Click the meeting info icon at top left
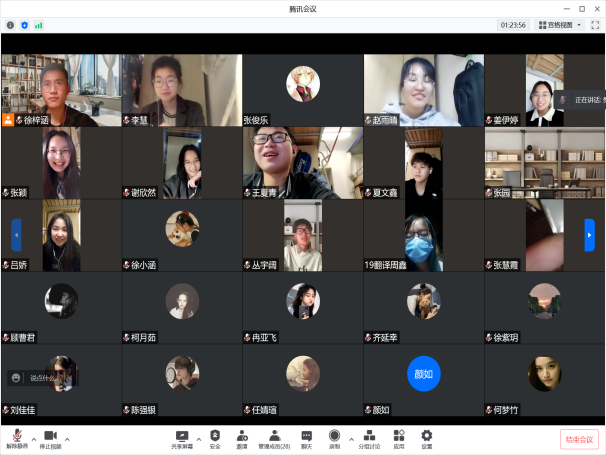The height and width of the screenshot is (455, 606). pyautogui.click(x=10, y=24)
